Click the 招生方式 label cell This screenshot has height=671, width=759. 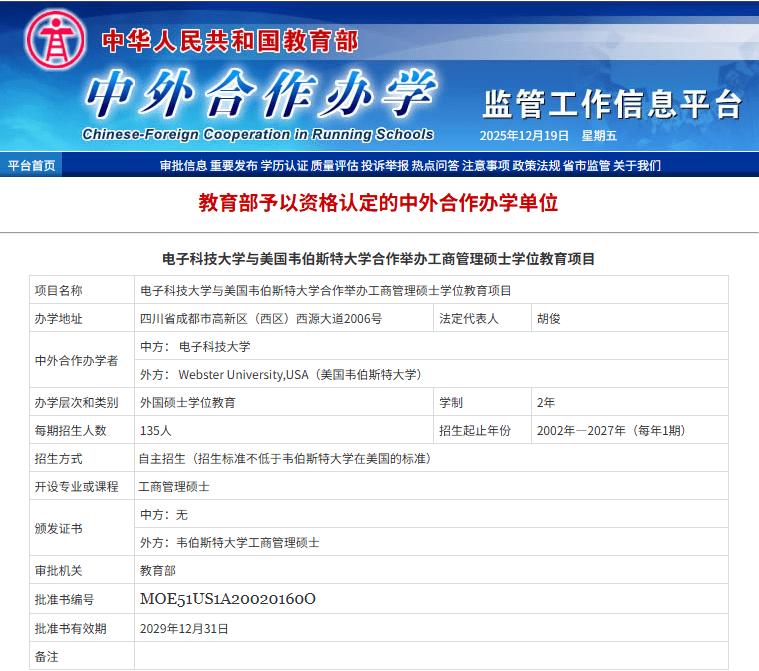coord(82,458)
